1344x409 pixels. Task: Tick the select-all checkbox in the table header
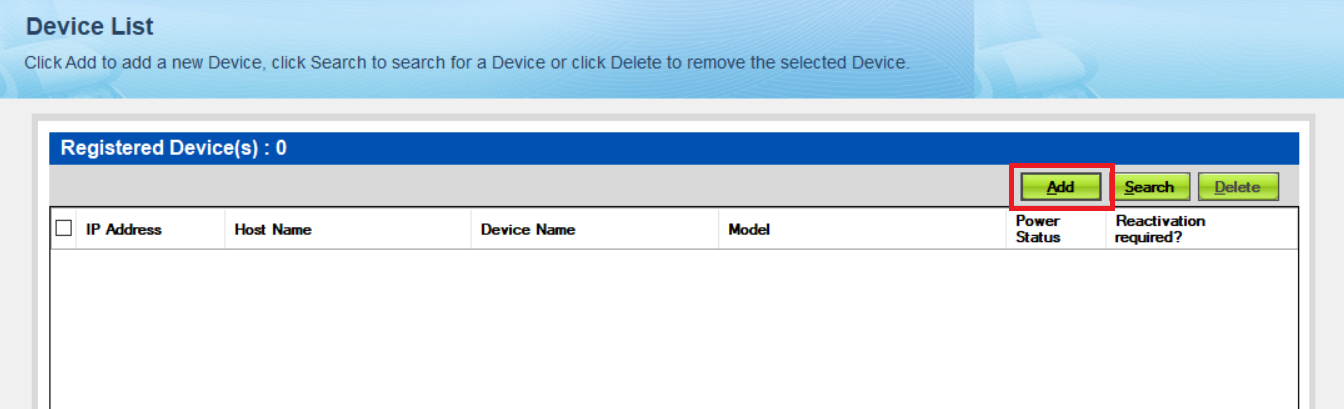click(64, 229)
